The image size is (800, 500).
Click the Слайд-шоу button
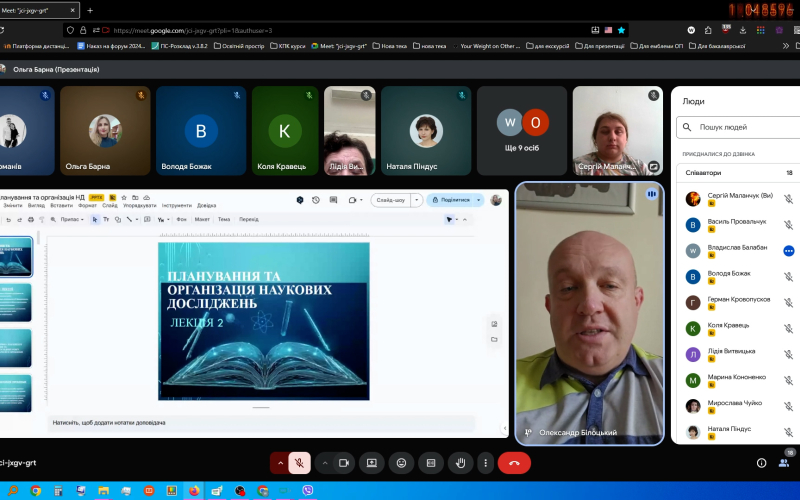390,200
